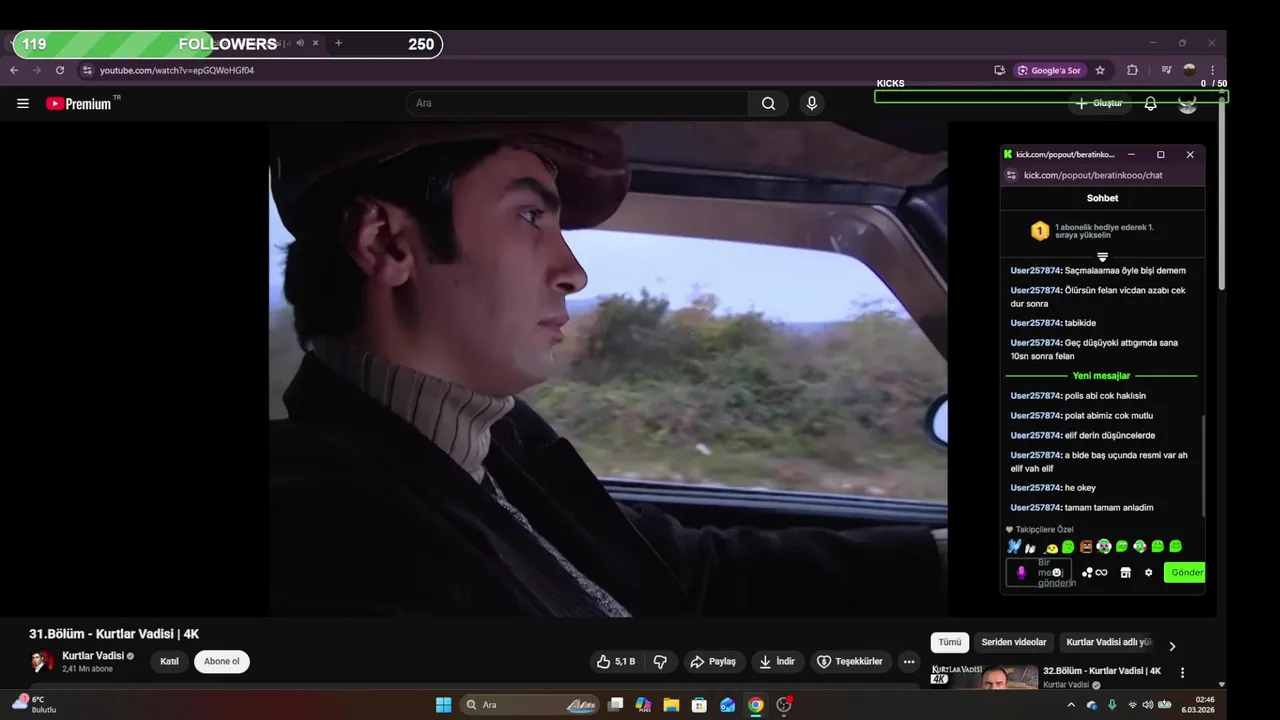
Task: Go back with the browser back arrow
Action: click(14, 70)
